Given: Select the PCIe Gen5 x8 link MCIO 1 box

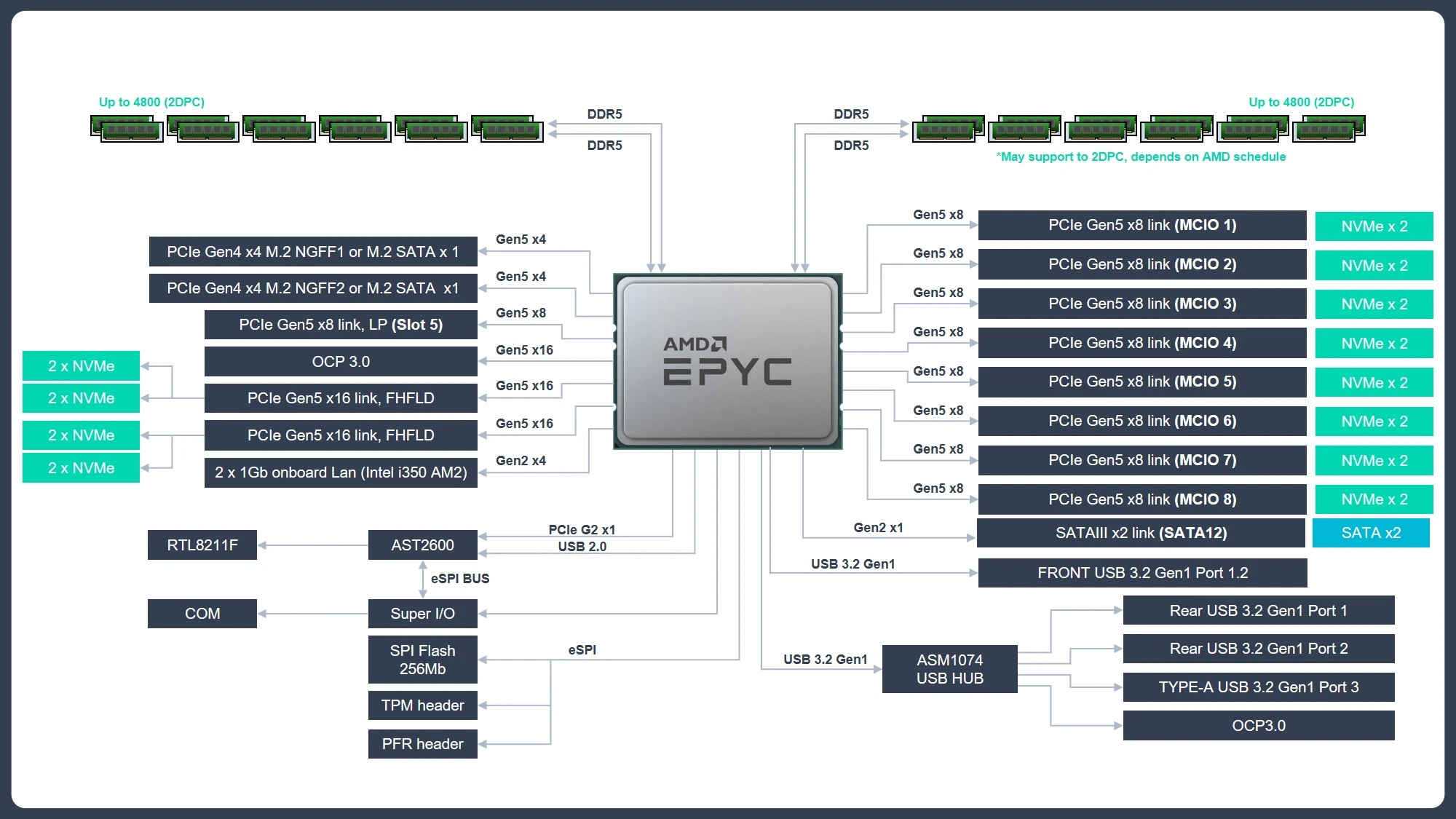Looking at the screenshot, I should (x=1142, y=226).
